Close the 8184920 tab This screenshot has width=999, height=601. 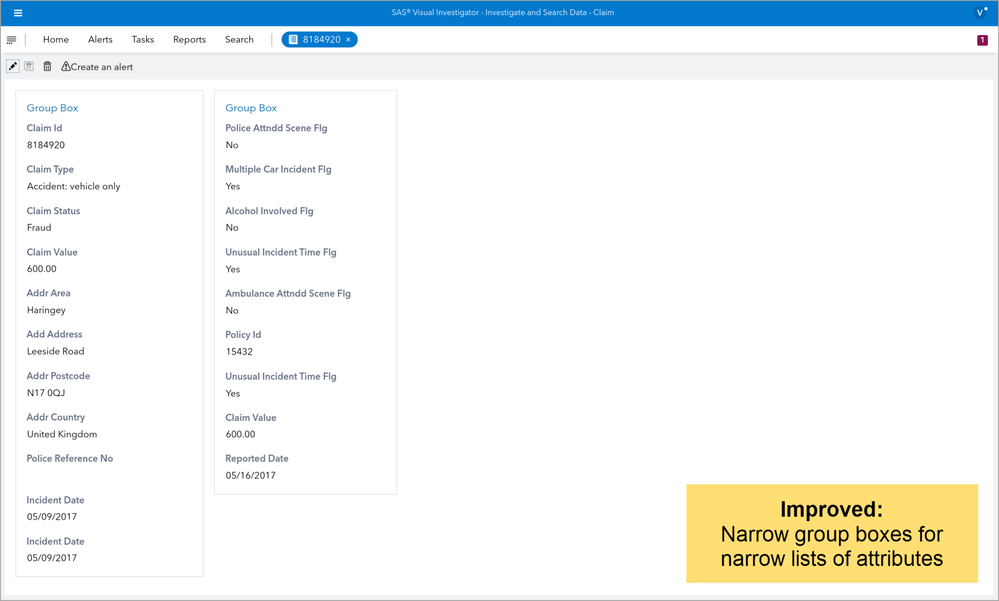point(348,40)
